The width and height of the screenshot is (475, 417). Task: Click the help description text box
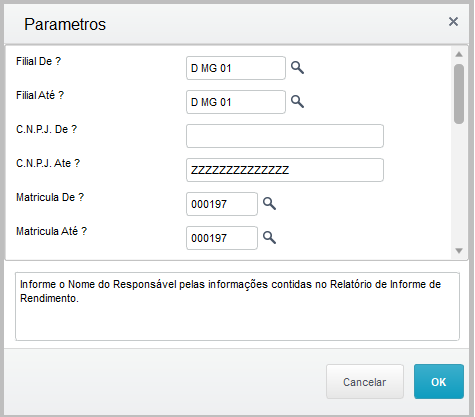tap(237, 307)
